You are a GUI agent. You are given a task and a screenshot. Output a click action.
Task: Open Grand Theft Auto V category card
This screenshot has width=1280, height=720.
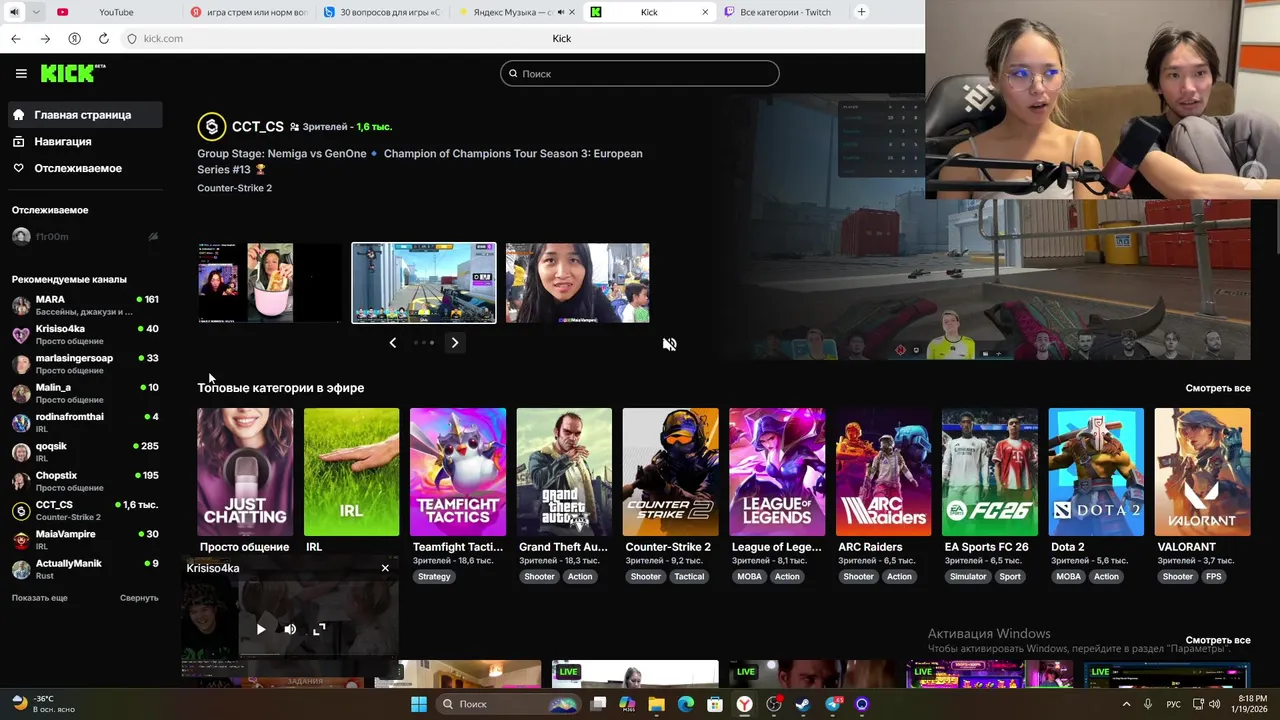(564, 472)
